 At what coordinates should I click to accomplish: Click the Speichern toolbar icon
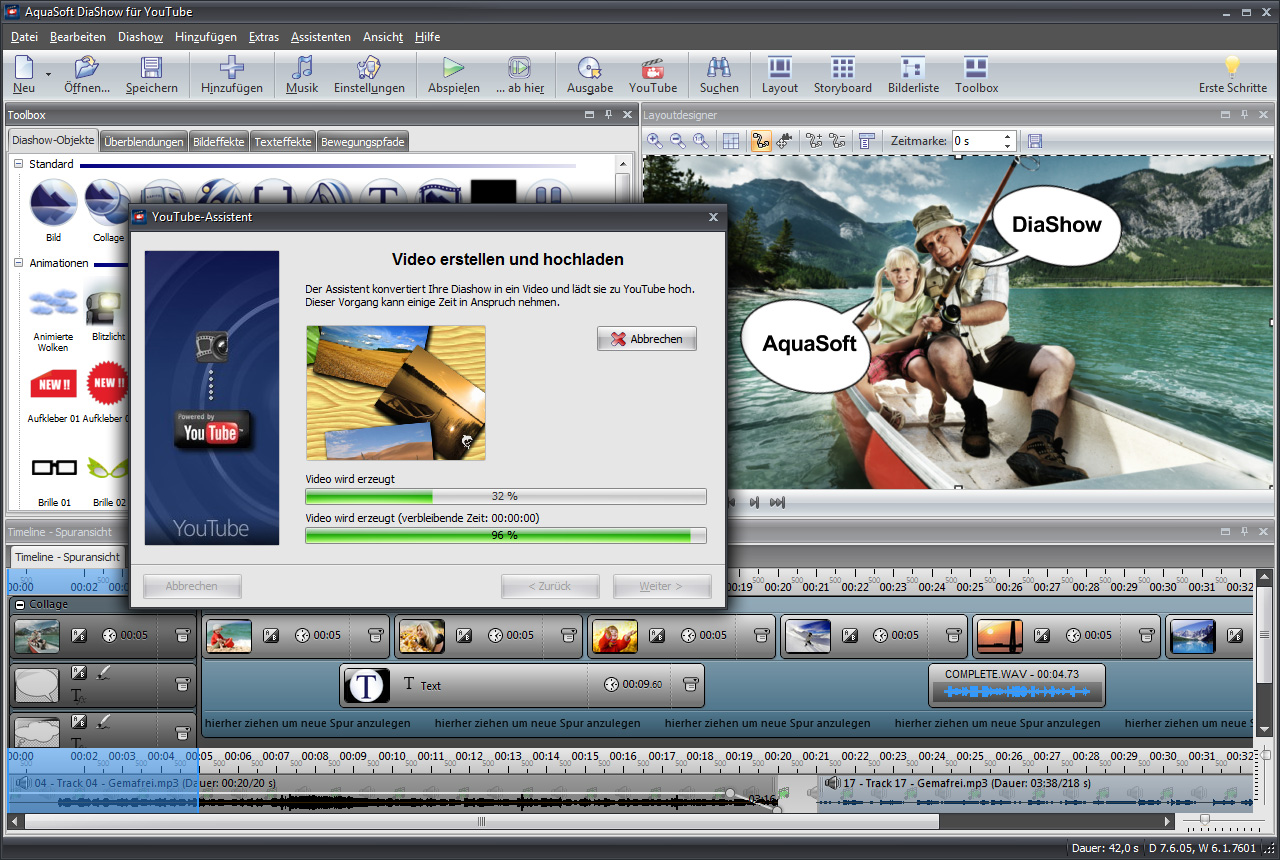(151, 68)
